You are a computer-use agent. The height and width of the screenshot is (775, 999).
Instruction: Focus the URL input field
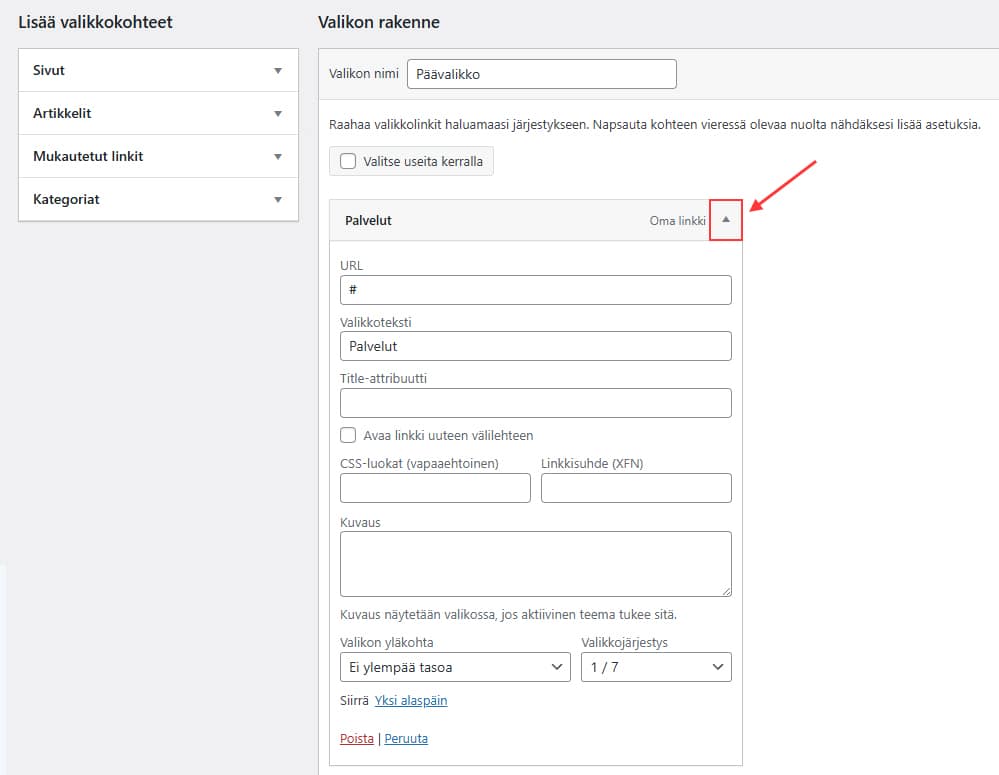point(535,290)
